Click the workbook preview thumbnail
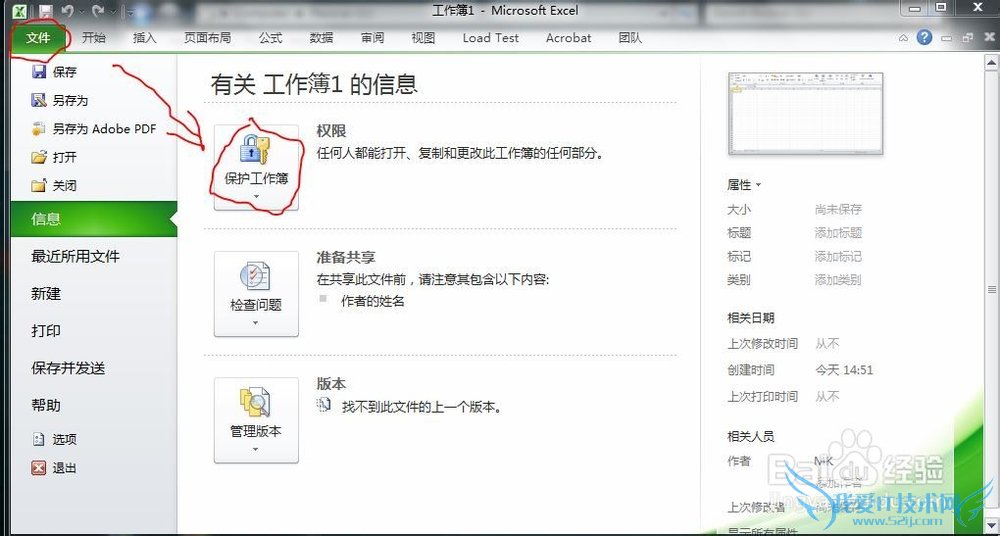Screen dimensions: 1000x536 805,113
